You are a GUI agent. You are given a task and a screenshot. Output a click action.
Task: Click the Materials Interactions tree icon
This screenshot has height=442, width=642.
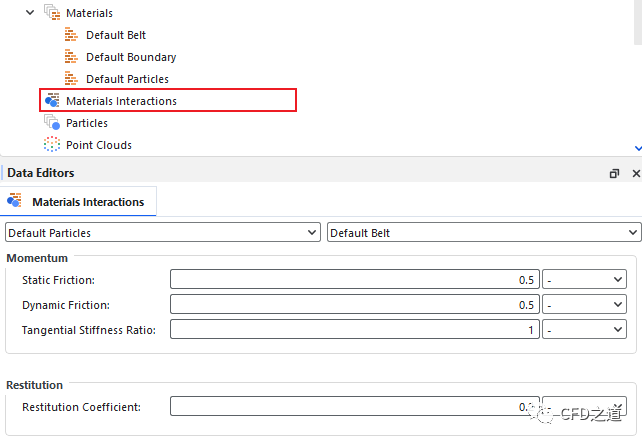pyautogui.click(x=52, y=101)
